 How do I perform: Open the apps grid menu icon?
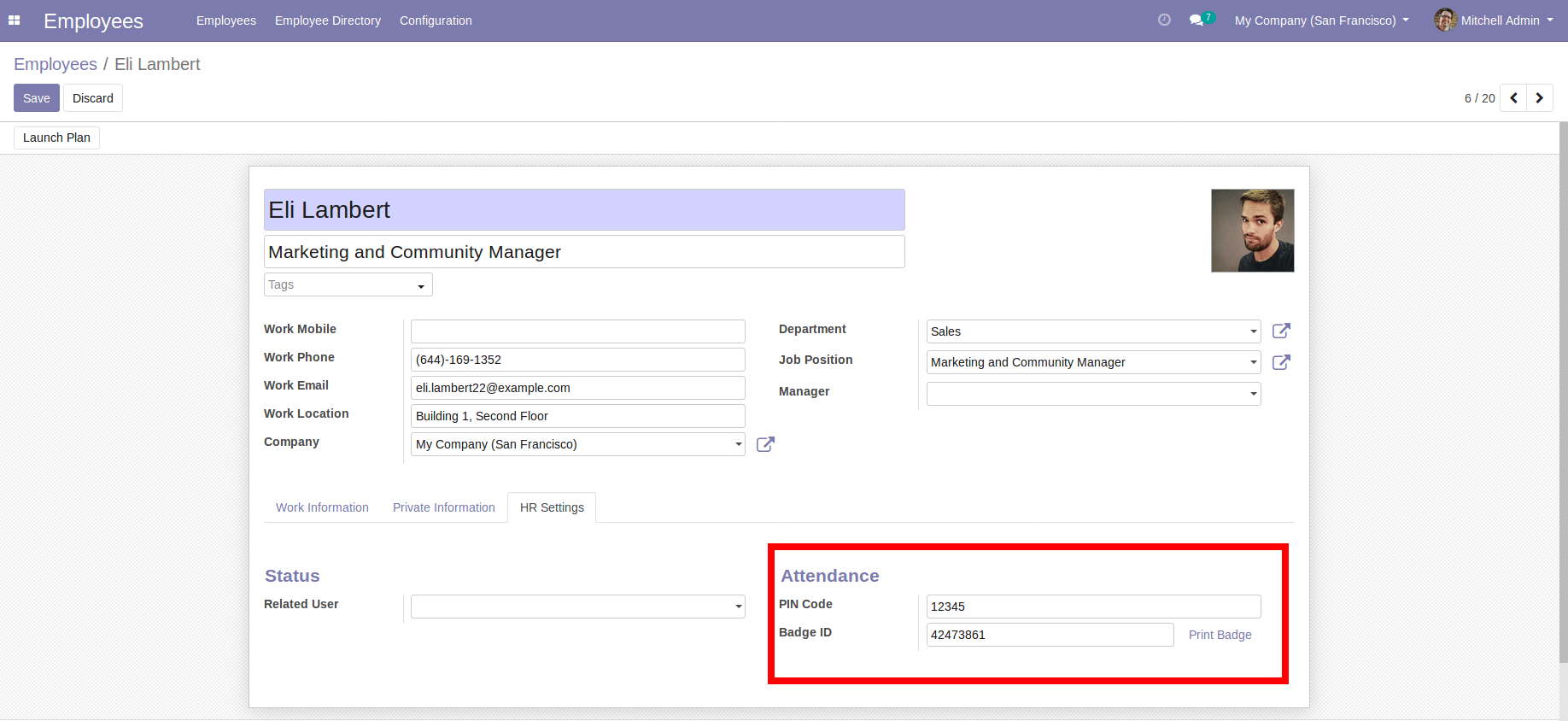click(14, 21)
